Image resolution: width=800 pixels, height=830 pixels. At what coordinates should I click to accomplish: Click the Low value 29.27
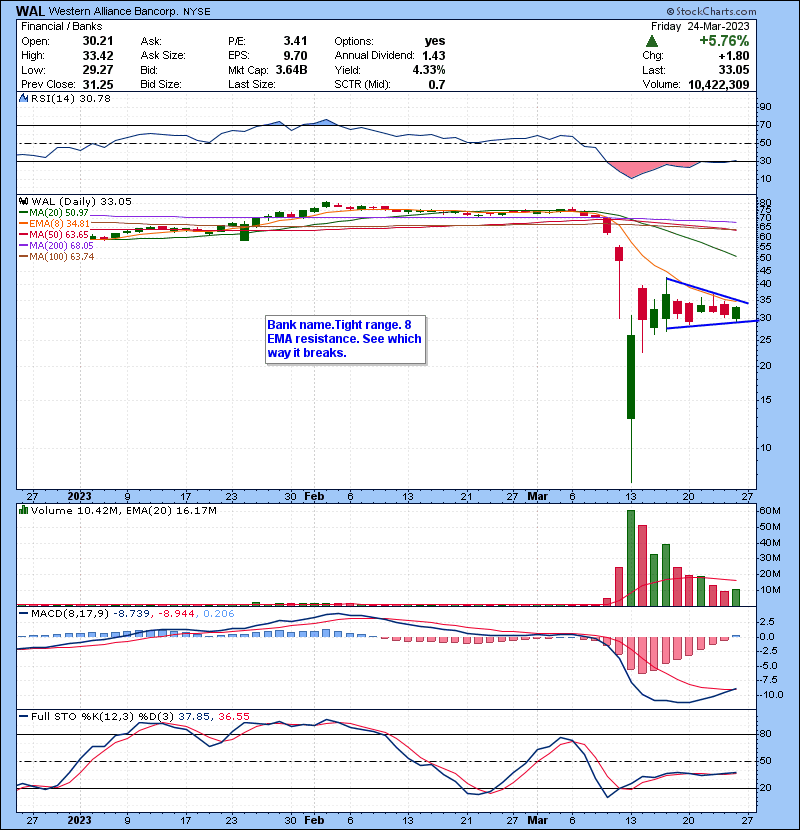coord(98,70)
